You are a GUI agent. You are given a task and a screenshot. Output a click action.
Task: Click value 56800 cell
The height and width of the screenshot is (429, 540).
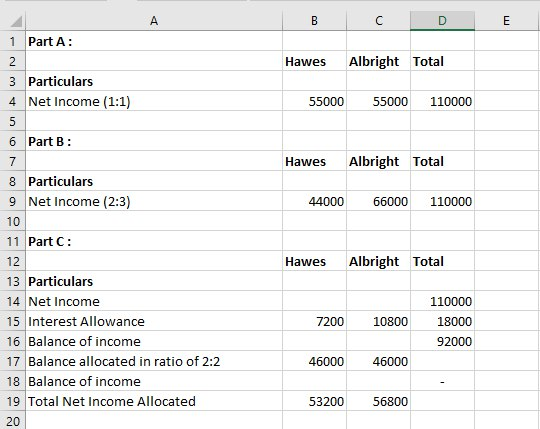coord(378,401)
